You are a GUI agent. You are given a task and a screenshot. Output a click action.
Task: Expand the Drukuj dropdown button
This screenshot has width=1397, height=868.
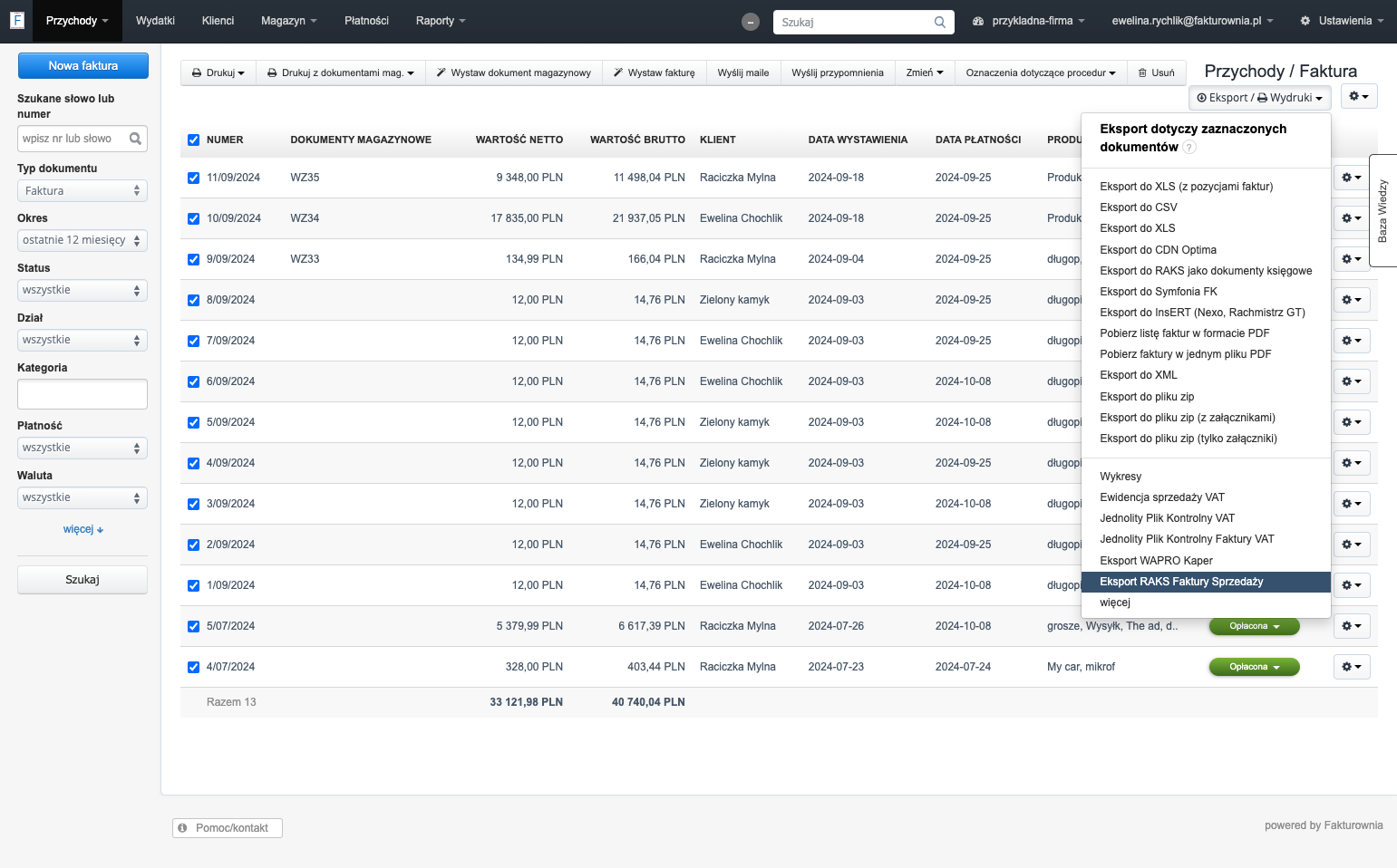pyautogui.click(x=218, y=72)
